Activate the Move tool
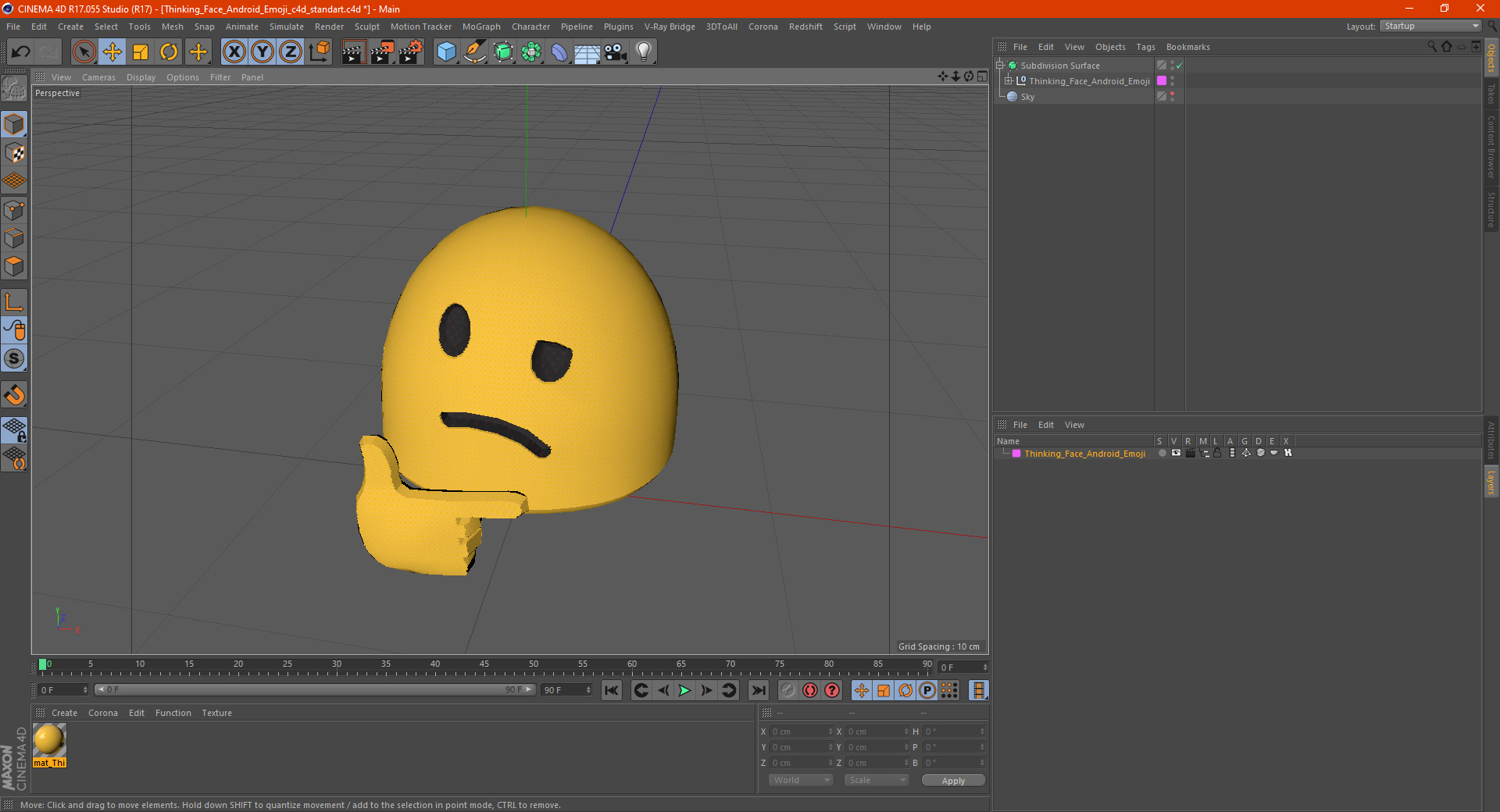1500x812 pixels. pyautogui.click(x=112, y=52)
